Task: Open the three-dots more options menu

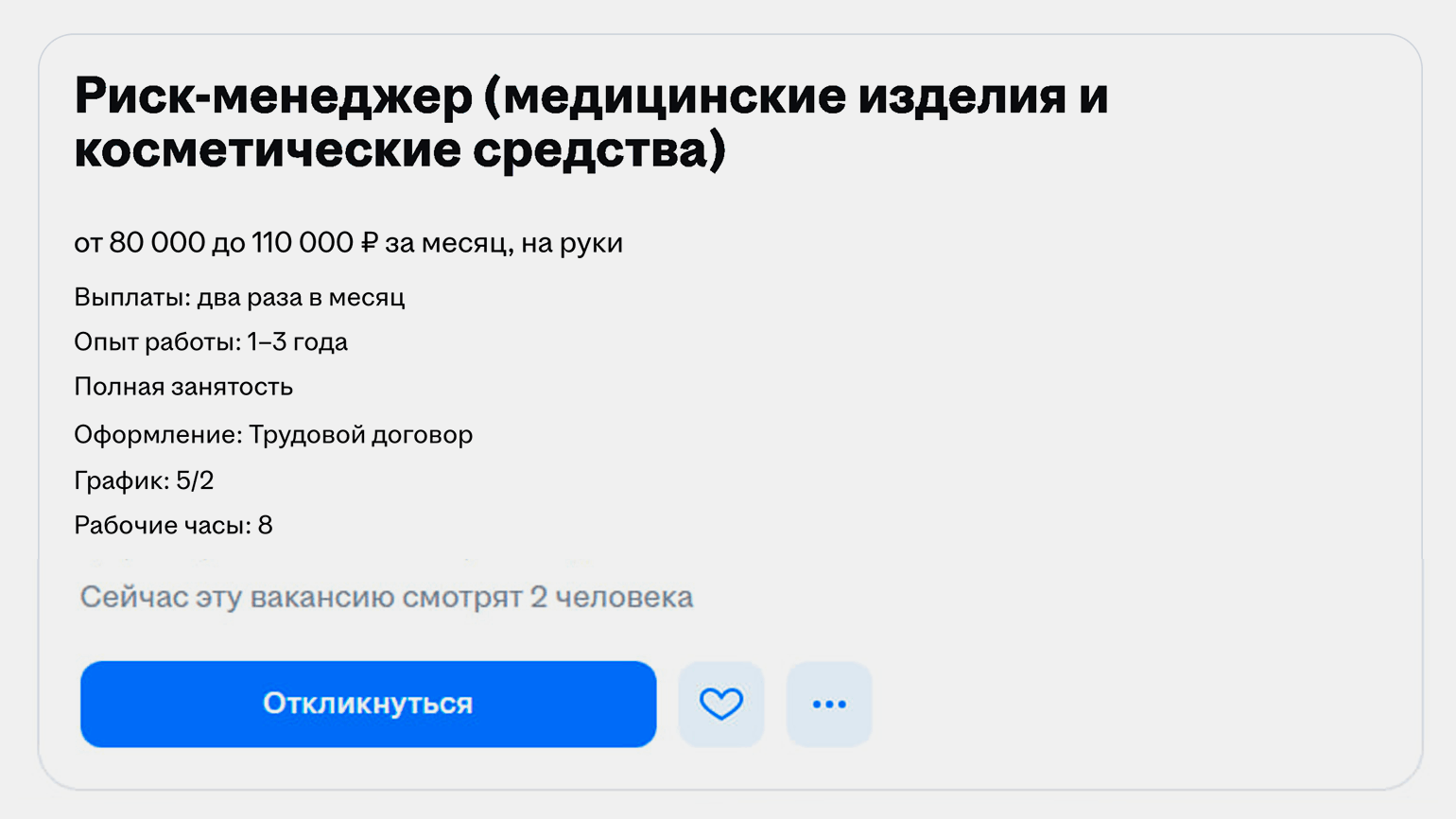Action: click(x=829, y=704)
